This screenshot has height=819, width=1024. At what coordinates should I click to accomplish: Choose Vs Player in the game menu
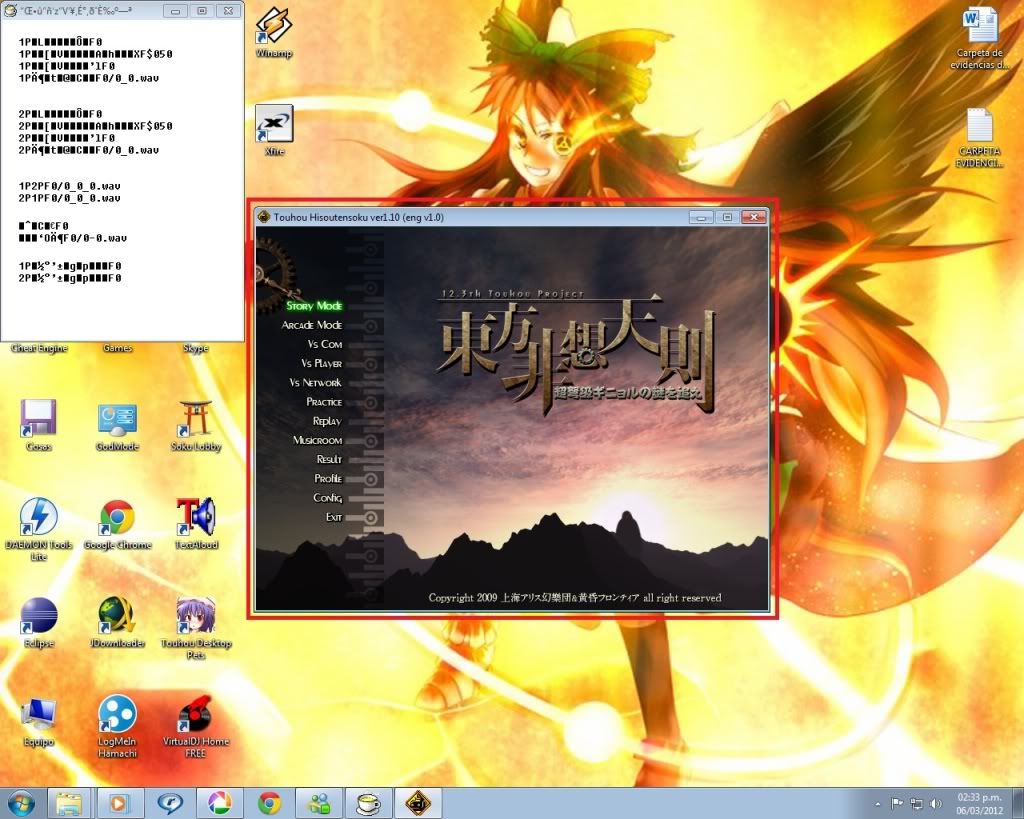pos(321,363)
